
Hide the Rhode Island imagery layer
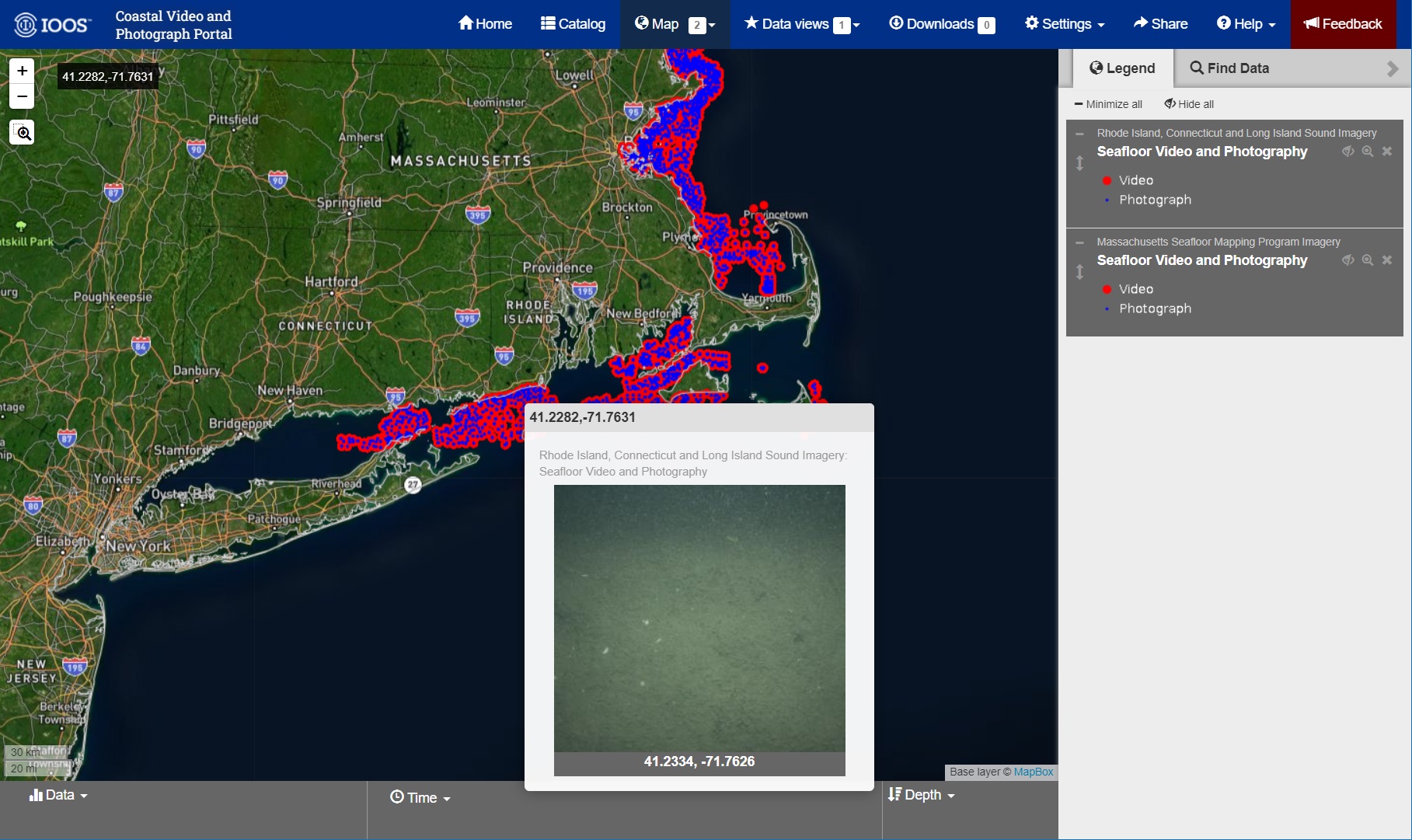(x=1348, y=152)
